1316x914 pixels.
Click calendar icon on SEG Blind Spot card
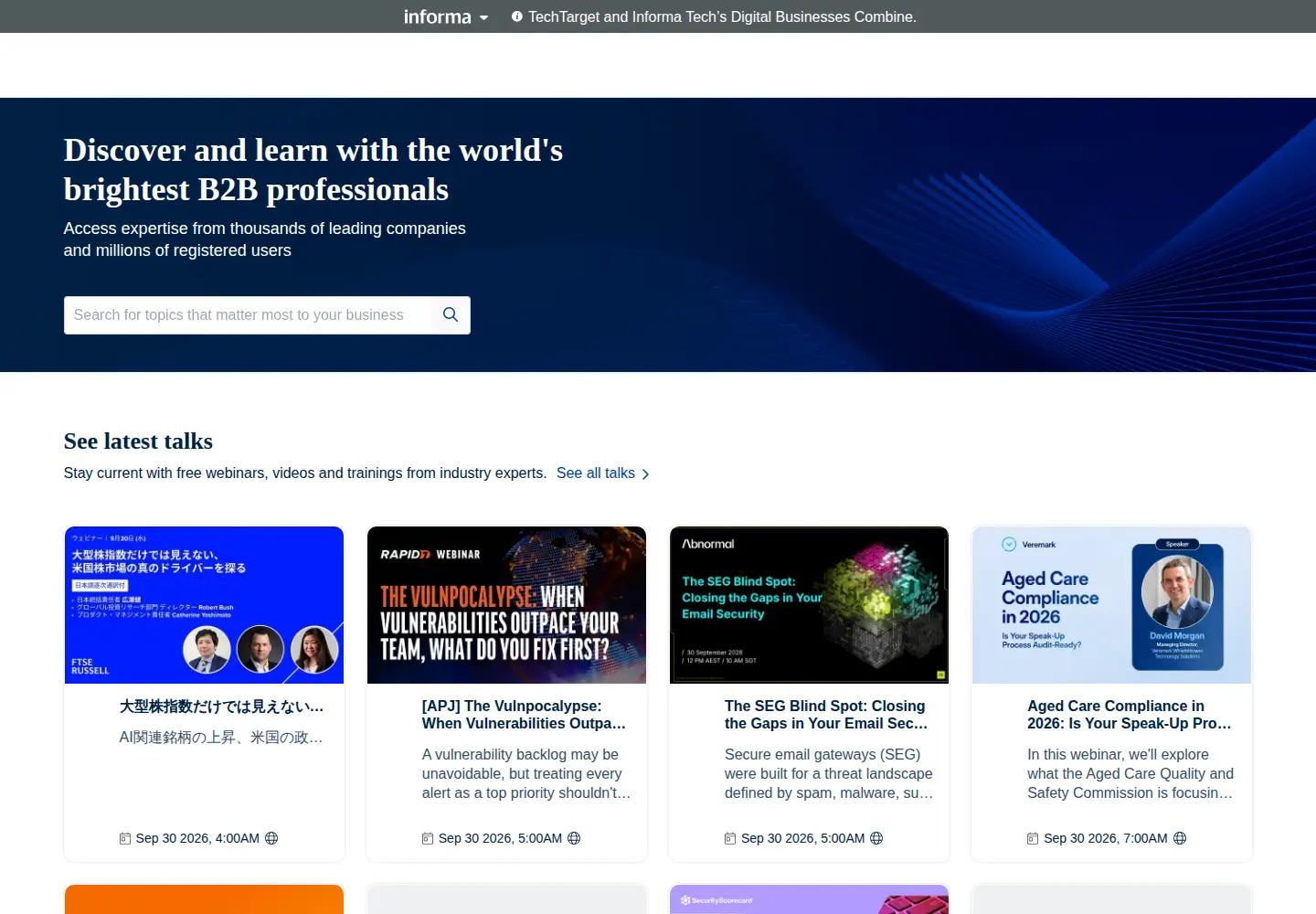730,838
